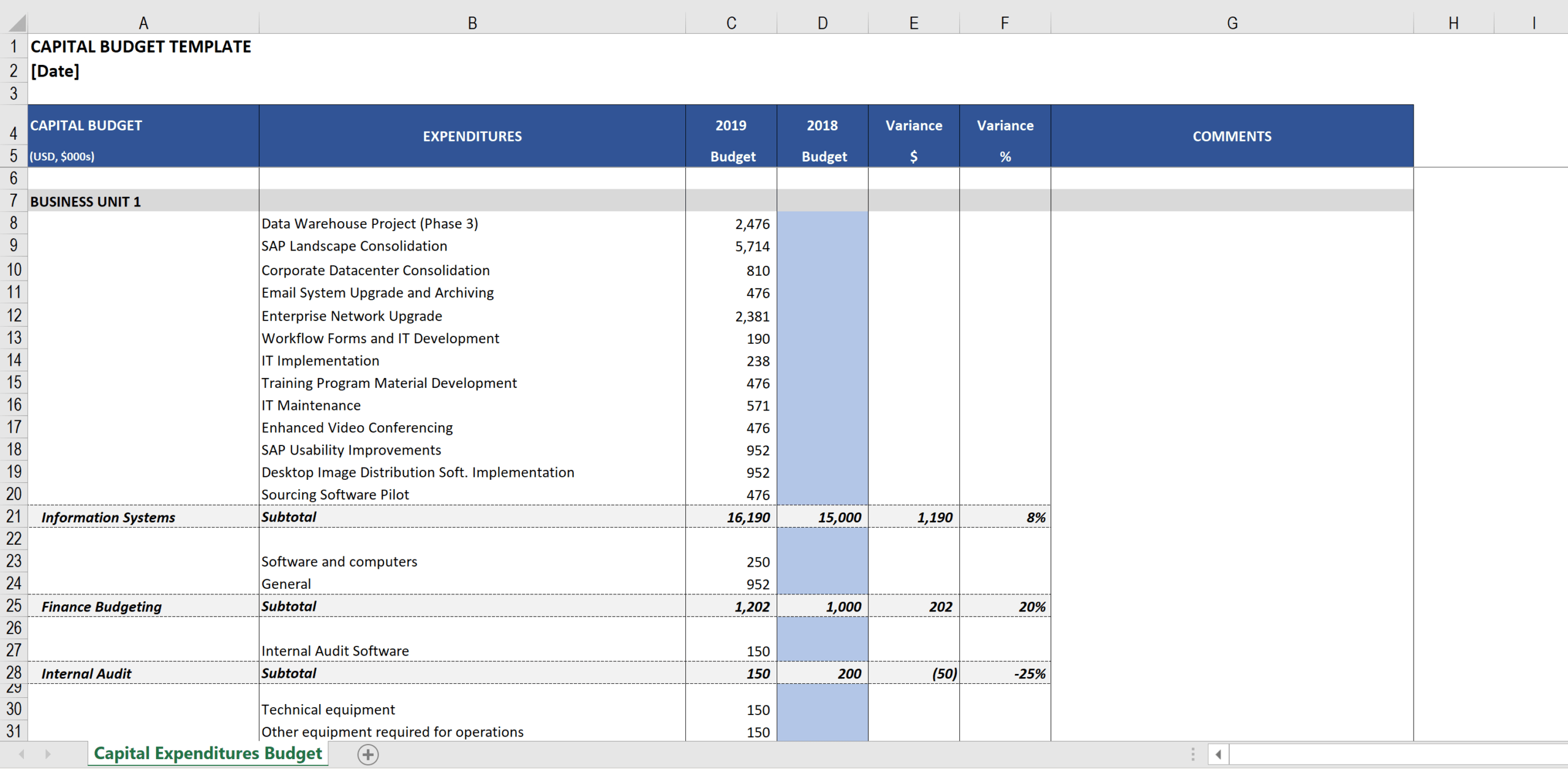Screen dimensions: 1568x769
Task: Expand row 29 below Internal Audit Subtotal
Action: tap(15, 694)
